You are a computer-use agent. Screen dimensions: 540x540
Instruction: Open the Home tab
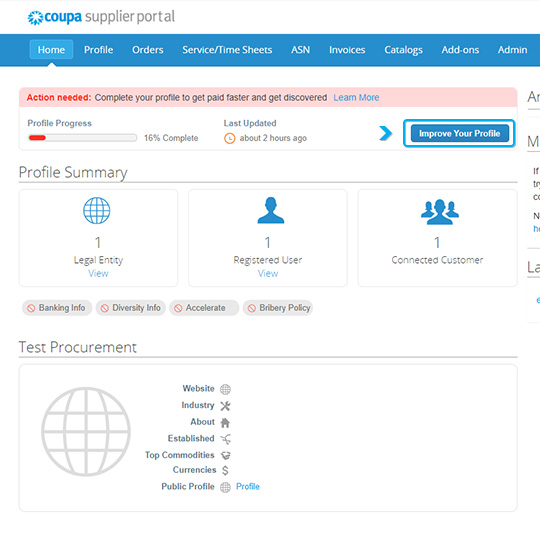click(x=51, y=50)
